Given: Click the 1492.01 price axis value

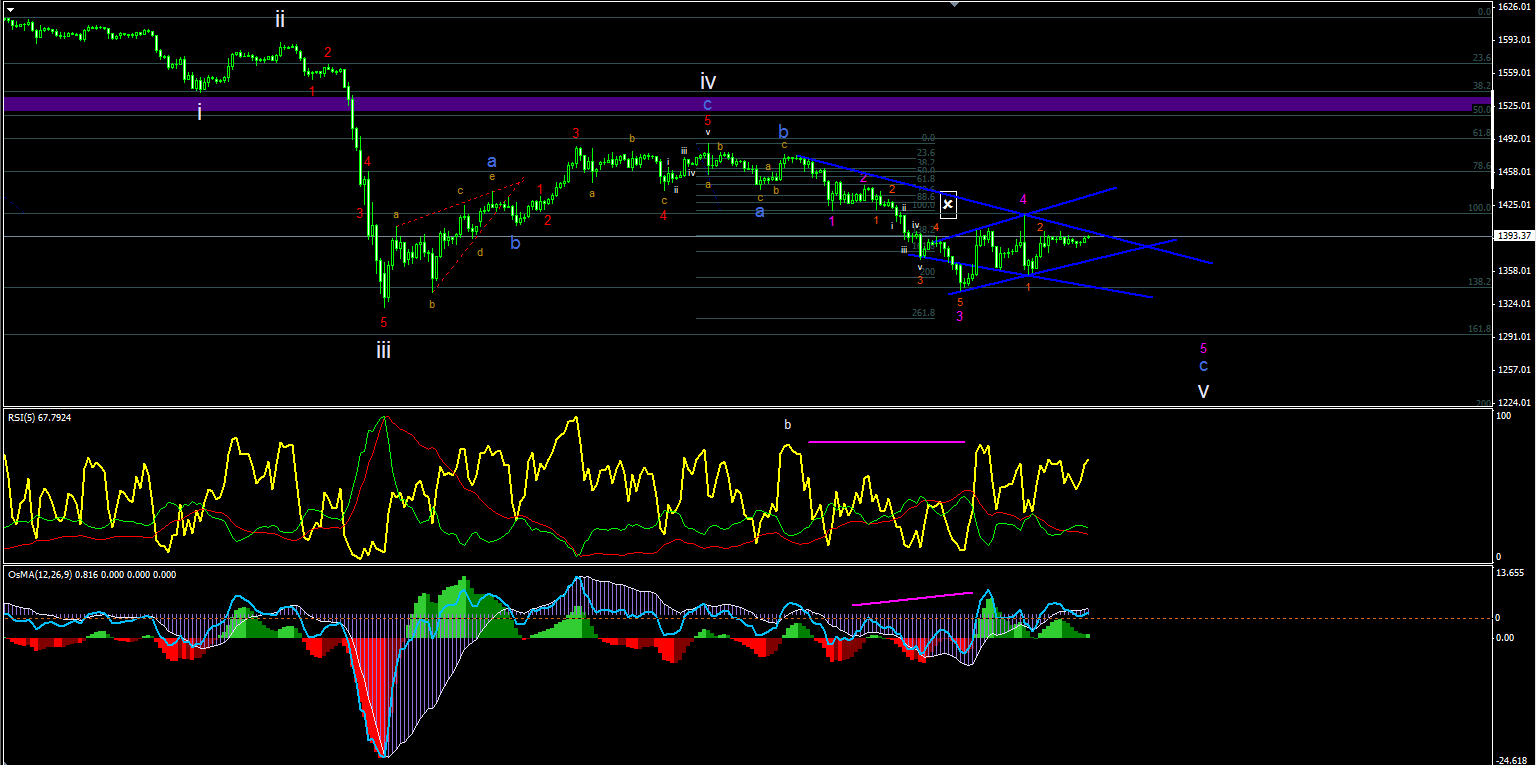Looking at the screenshot, I should point(1514,139).
